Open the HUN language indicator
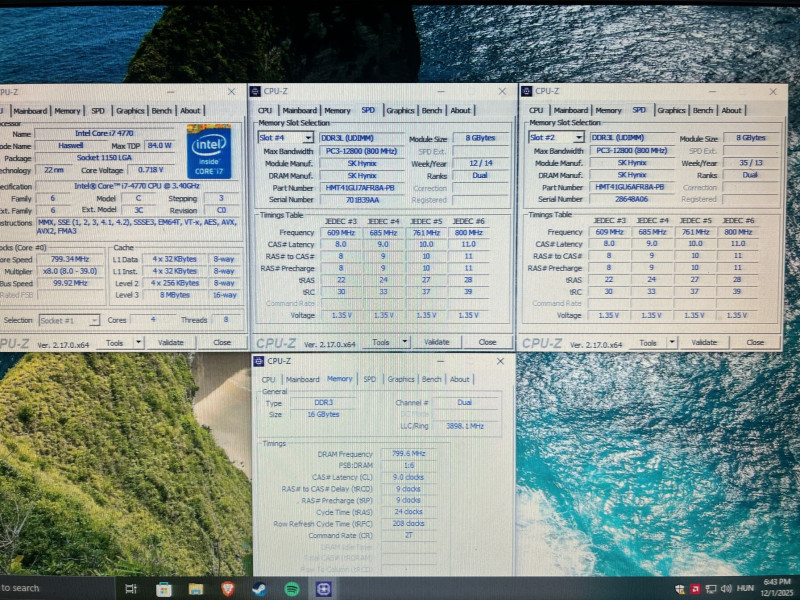 click(745, 589)
